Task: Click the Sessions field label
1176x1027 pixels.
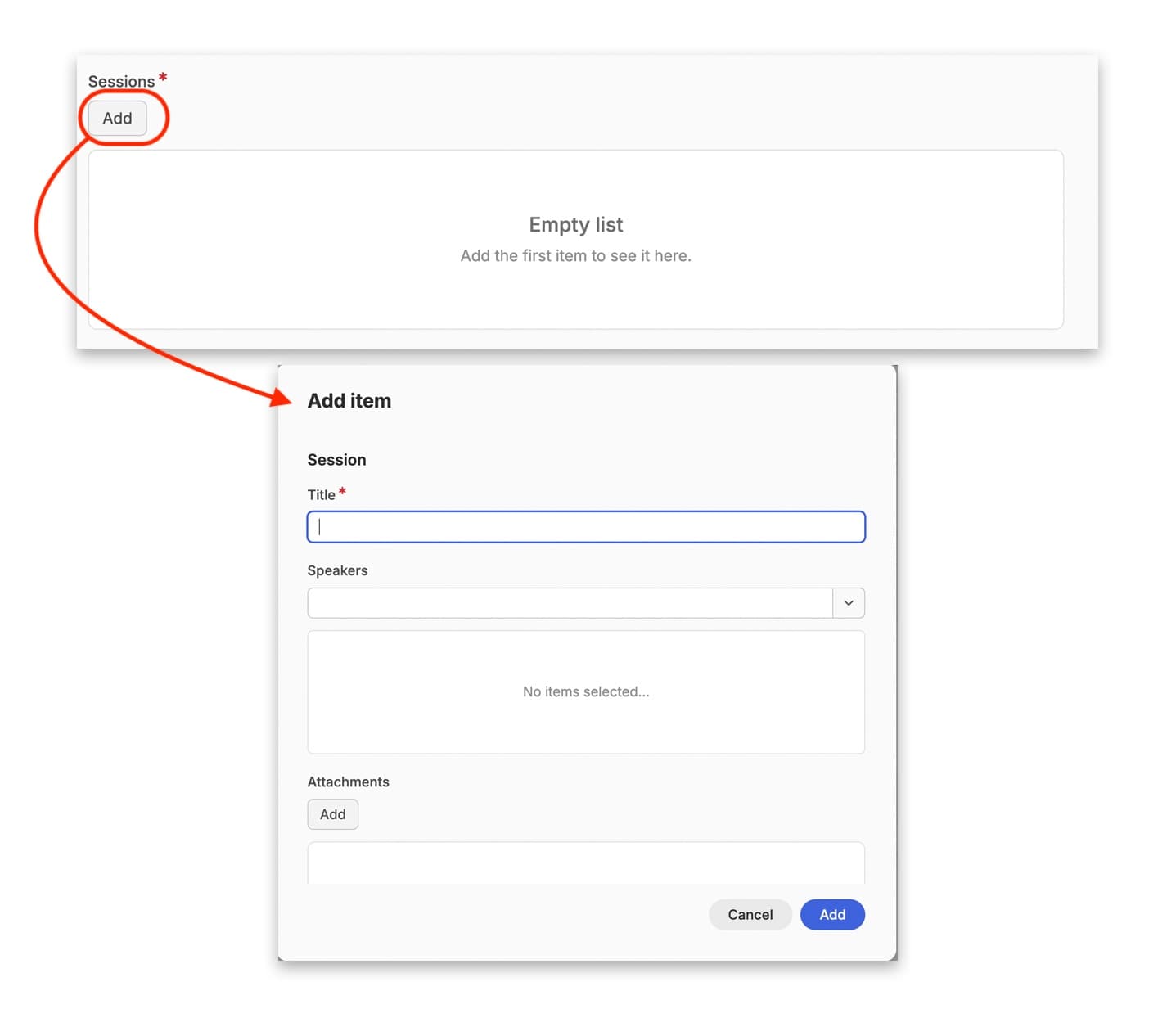Action: pos(121,81)
